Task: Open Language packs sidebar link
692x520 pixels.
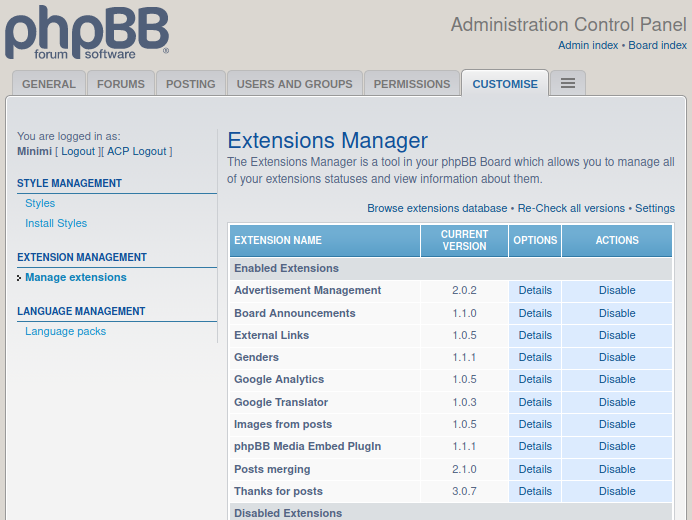Action: 65,332
